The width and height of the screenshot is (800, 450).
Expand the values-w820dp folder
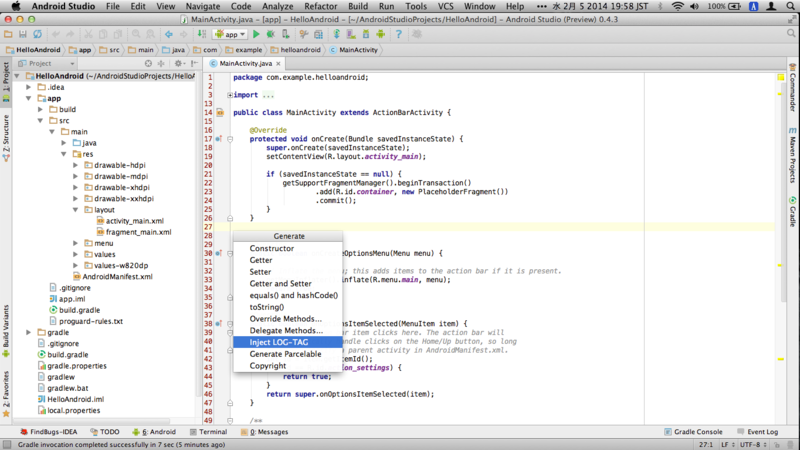click(76, 265)
